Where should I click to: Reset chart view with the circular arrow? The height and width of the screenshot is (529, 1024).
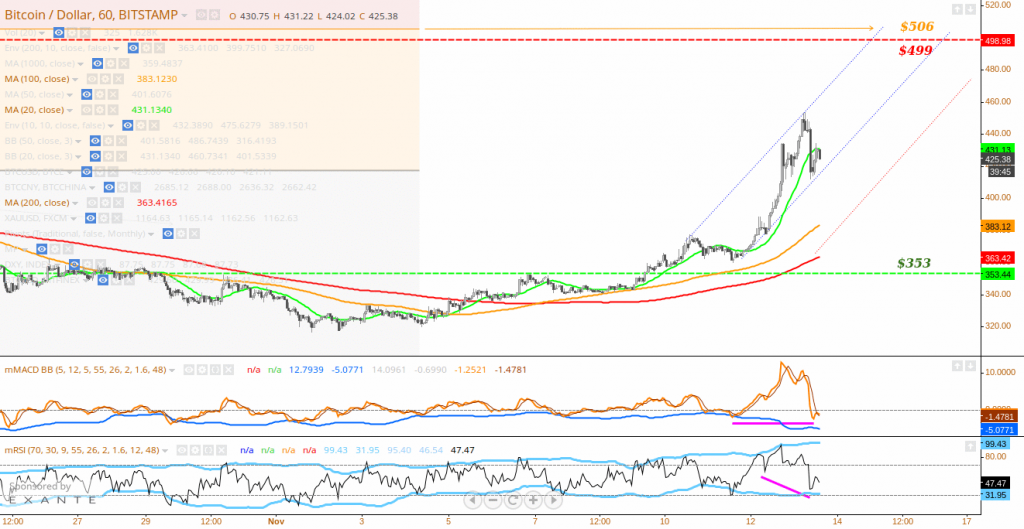pos(513,501)
